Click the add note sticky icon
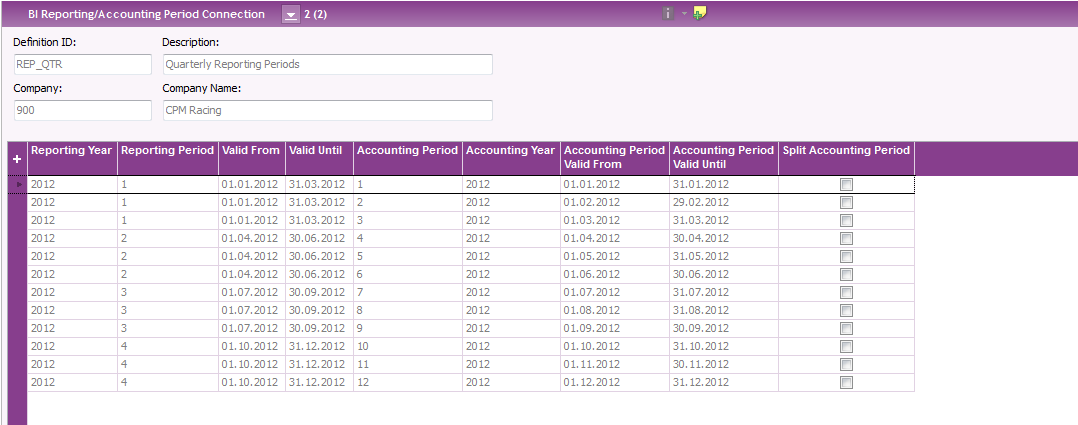 tap(700, 14)
